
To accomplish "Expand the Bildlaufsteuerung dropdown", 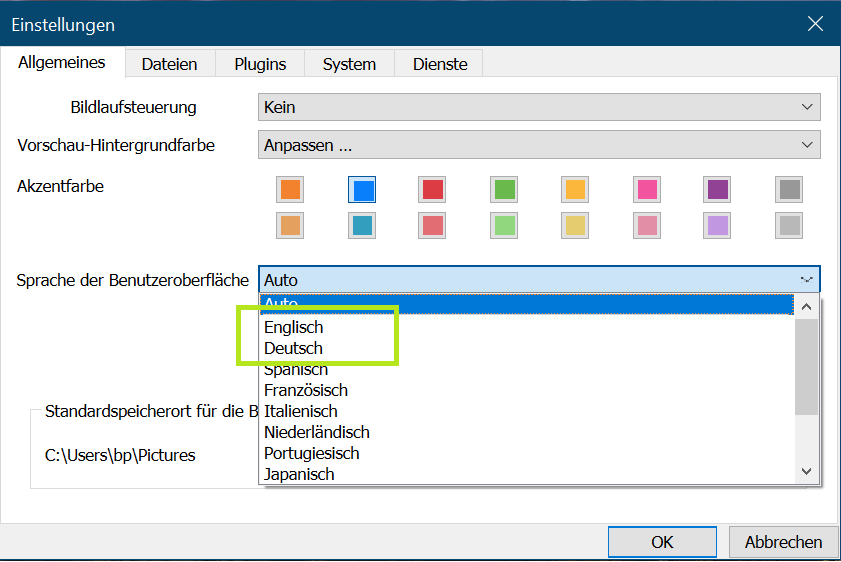I will [x=539, y=107].
